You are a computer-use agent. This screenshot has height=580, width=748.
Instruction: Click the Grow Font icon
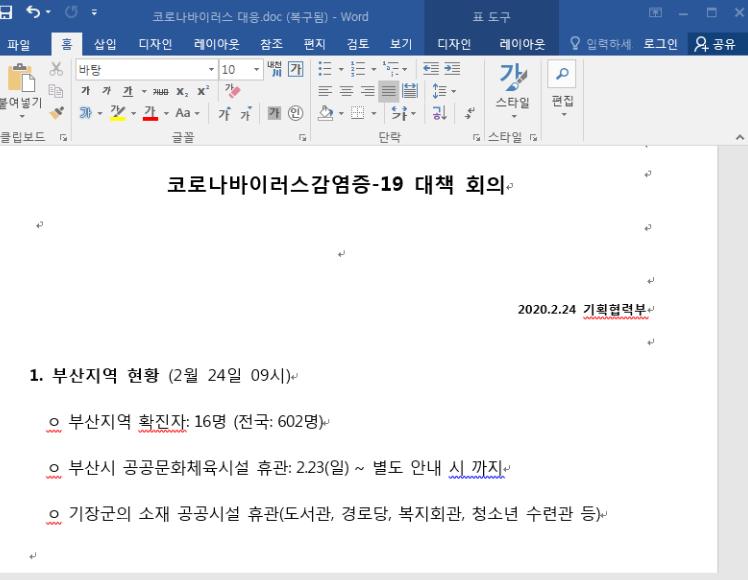click(x=224, y=113)
